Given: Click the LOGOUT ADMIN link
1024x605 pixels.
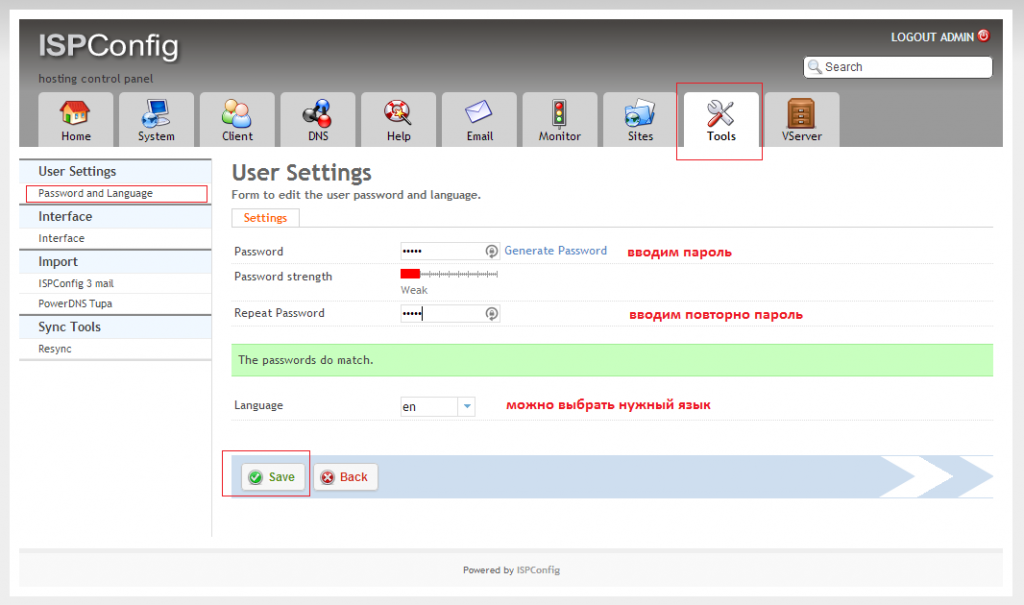Looking at the screenshot, I should pyautogui.click(x=932, y=37).
